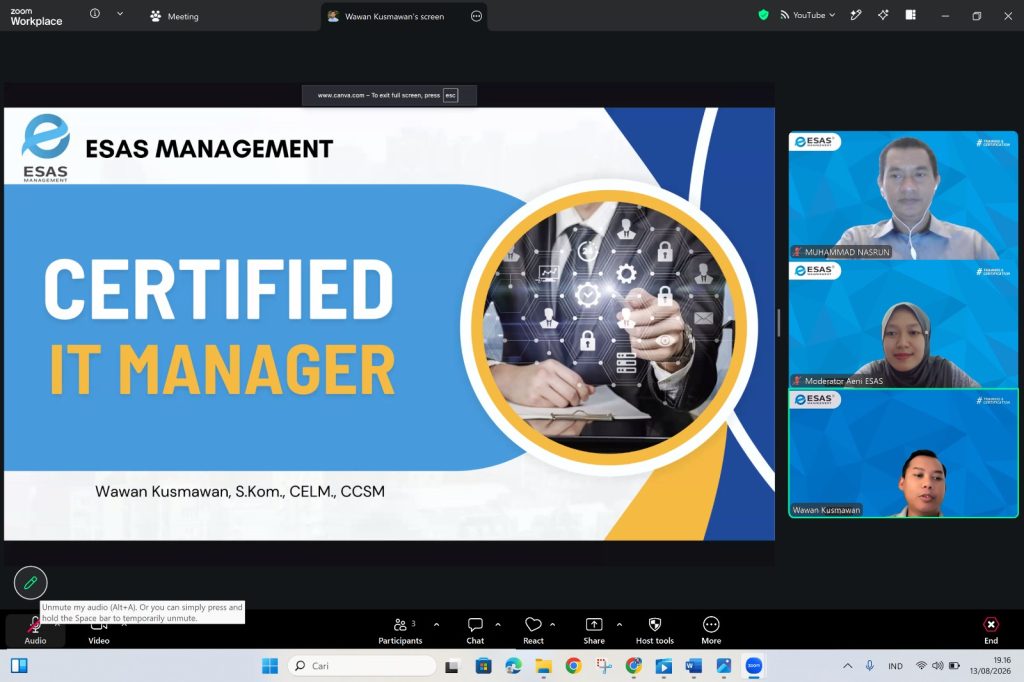Select Wawan Kusmawan video tile

pyautogui.click(x=903, y=453)
